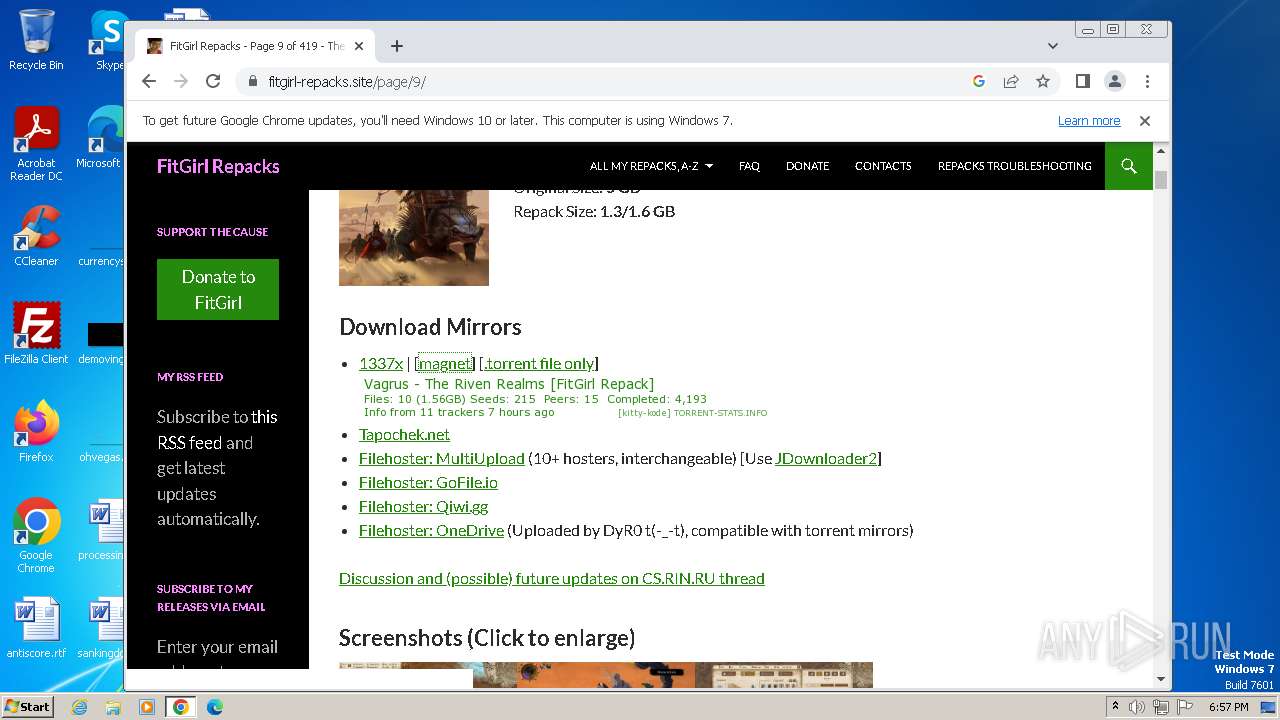
Task: Open Internet Explorer in taskbar
Action: pos(79,707)
